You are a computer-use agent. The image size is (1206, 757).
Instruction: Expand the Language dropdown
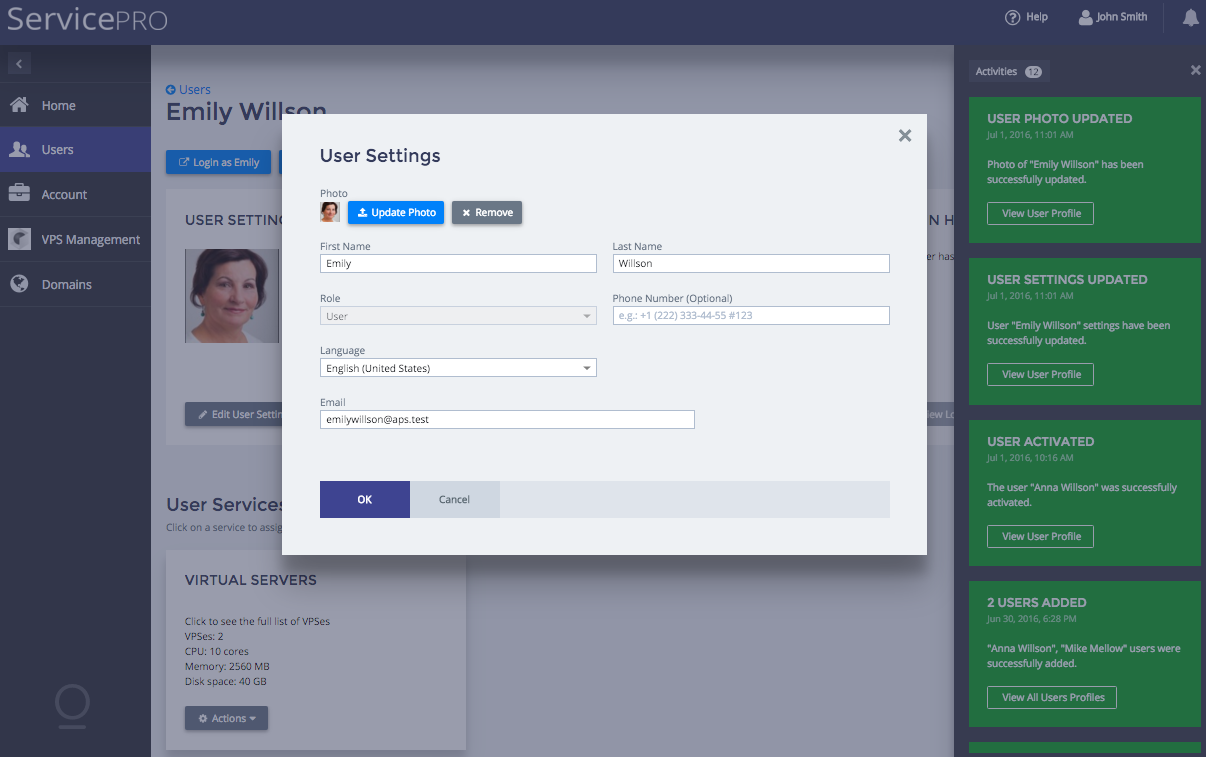coord(458,368)
